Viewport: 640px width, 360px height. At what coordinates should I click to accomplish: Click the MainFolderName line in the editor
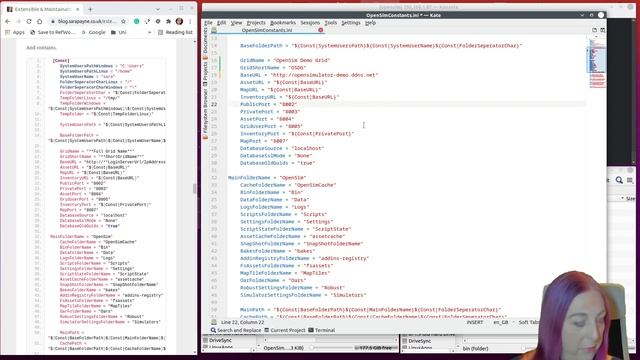[x=267, y=178]
